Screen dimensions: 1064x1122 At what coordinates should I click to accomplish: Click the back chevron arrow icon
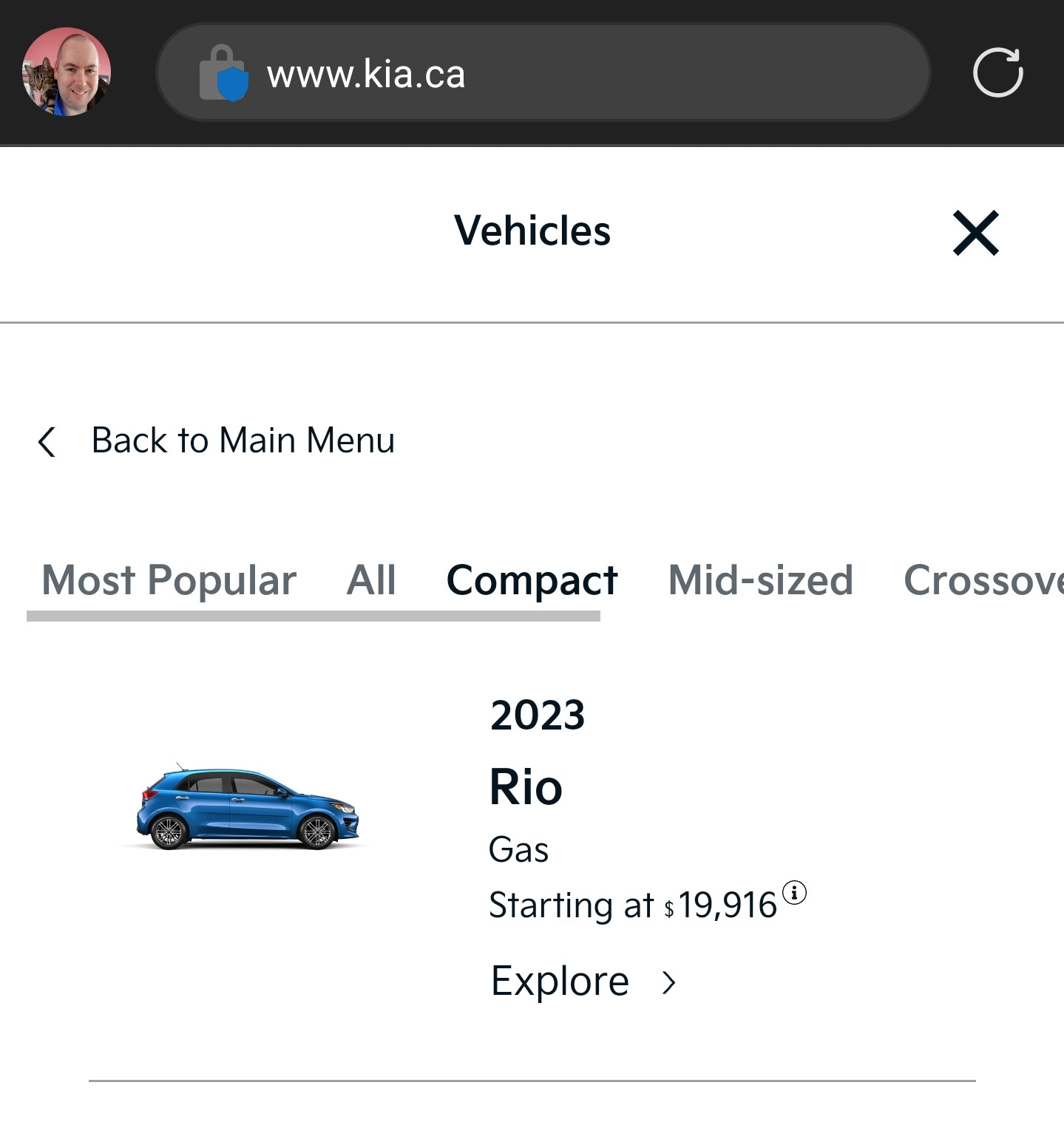(x=47, y=442)
